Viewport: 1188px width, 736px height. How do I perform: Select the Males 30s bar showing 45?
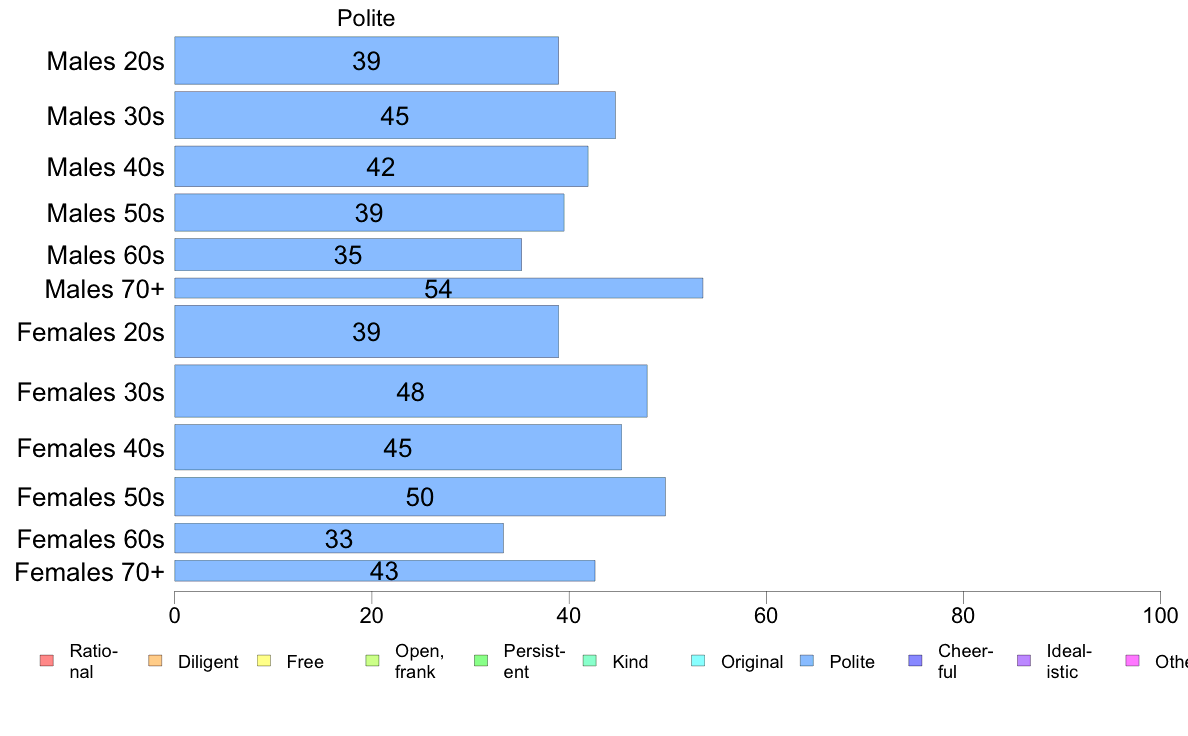tap(395, 115)
